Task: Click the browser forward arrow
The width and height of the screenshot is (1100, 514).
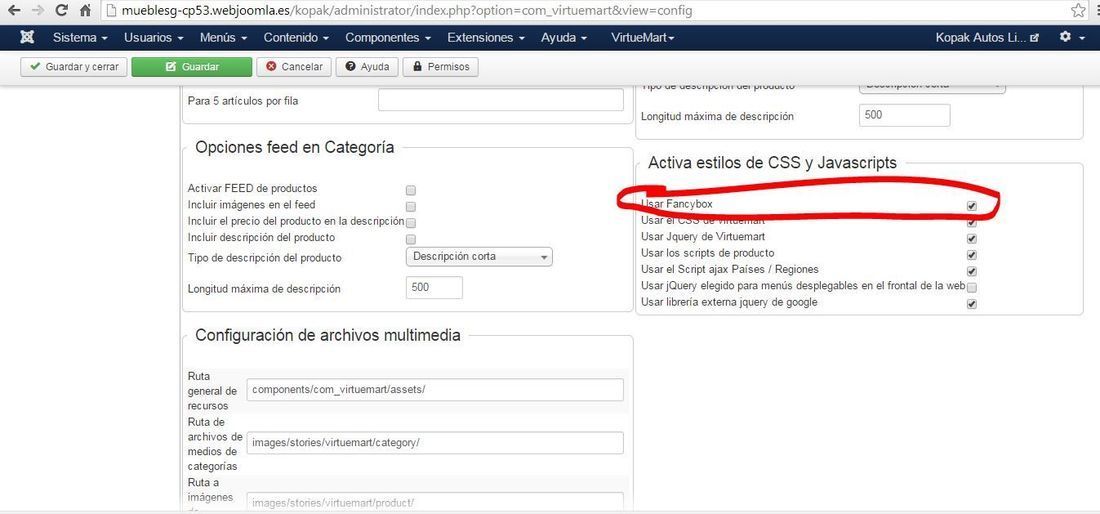Action: (38, 11)
